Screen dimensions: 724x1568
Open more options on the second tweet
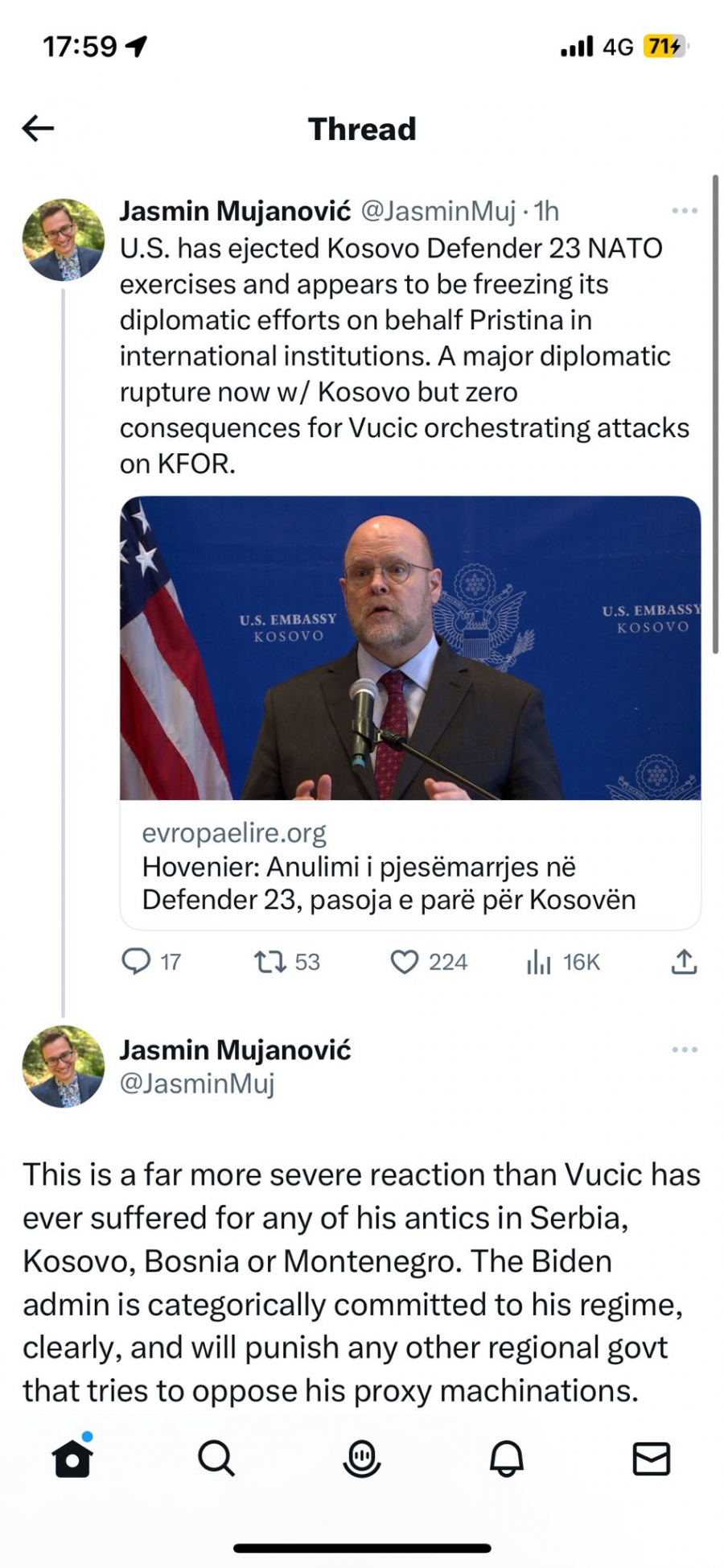pyautogui.click(x=683, y=1049)
